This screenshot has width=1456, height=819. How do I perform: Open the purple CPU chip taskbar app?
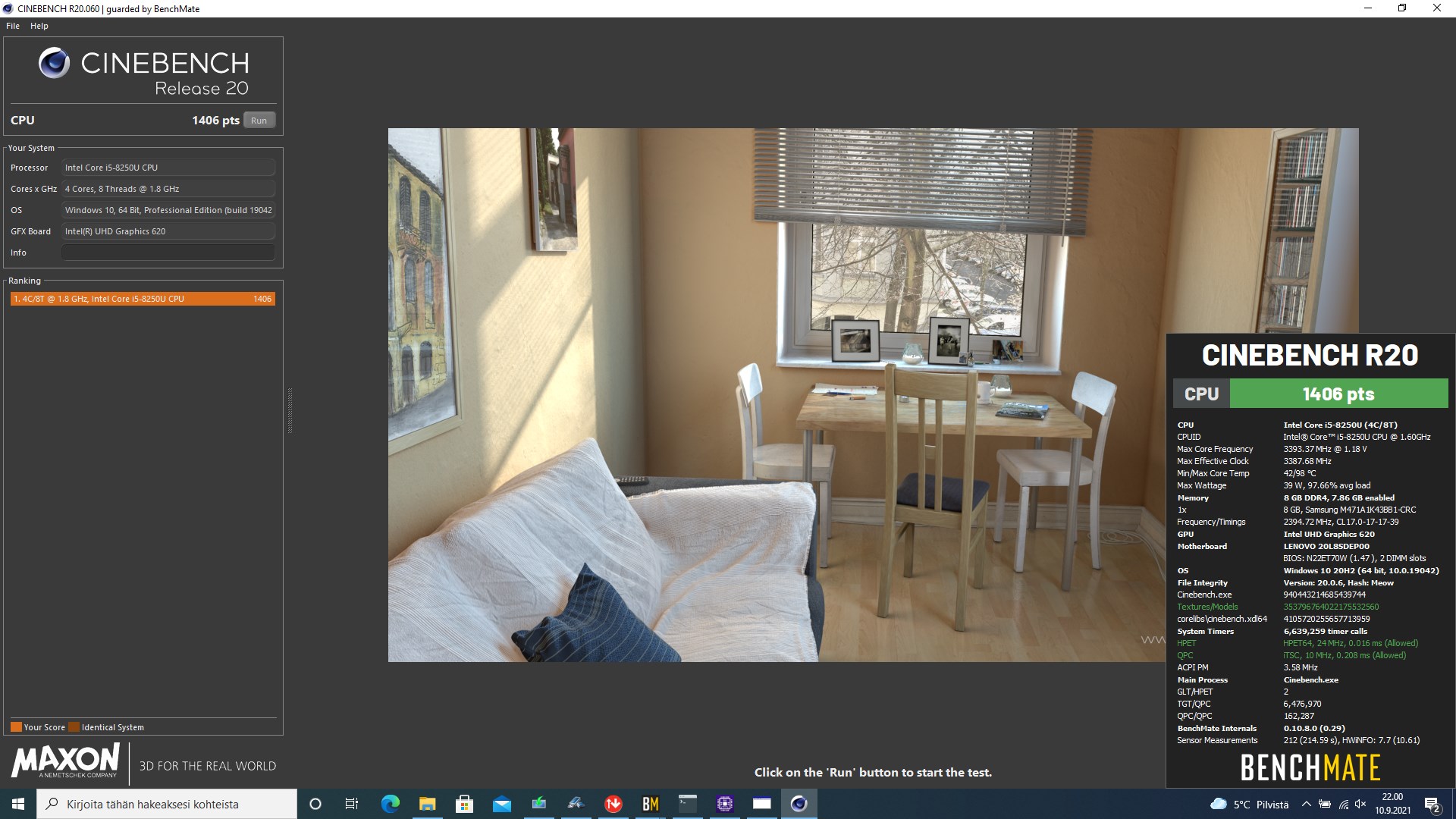click(x=724, y=804)
